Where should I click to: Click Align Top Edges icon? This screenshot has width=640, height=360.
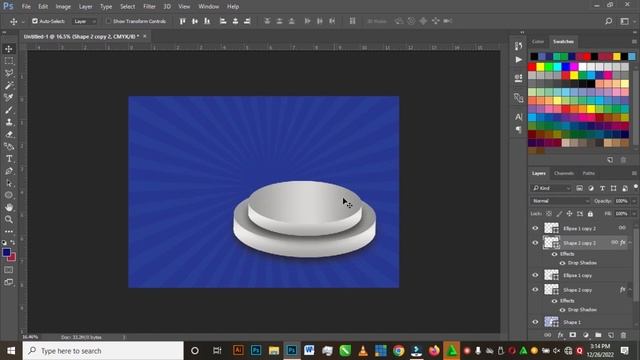coord(182,21)
